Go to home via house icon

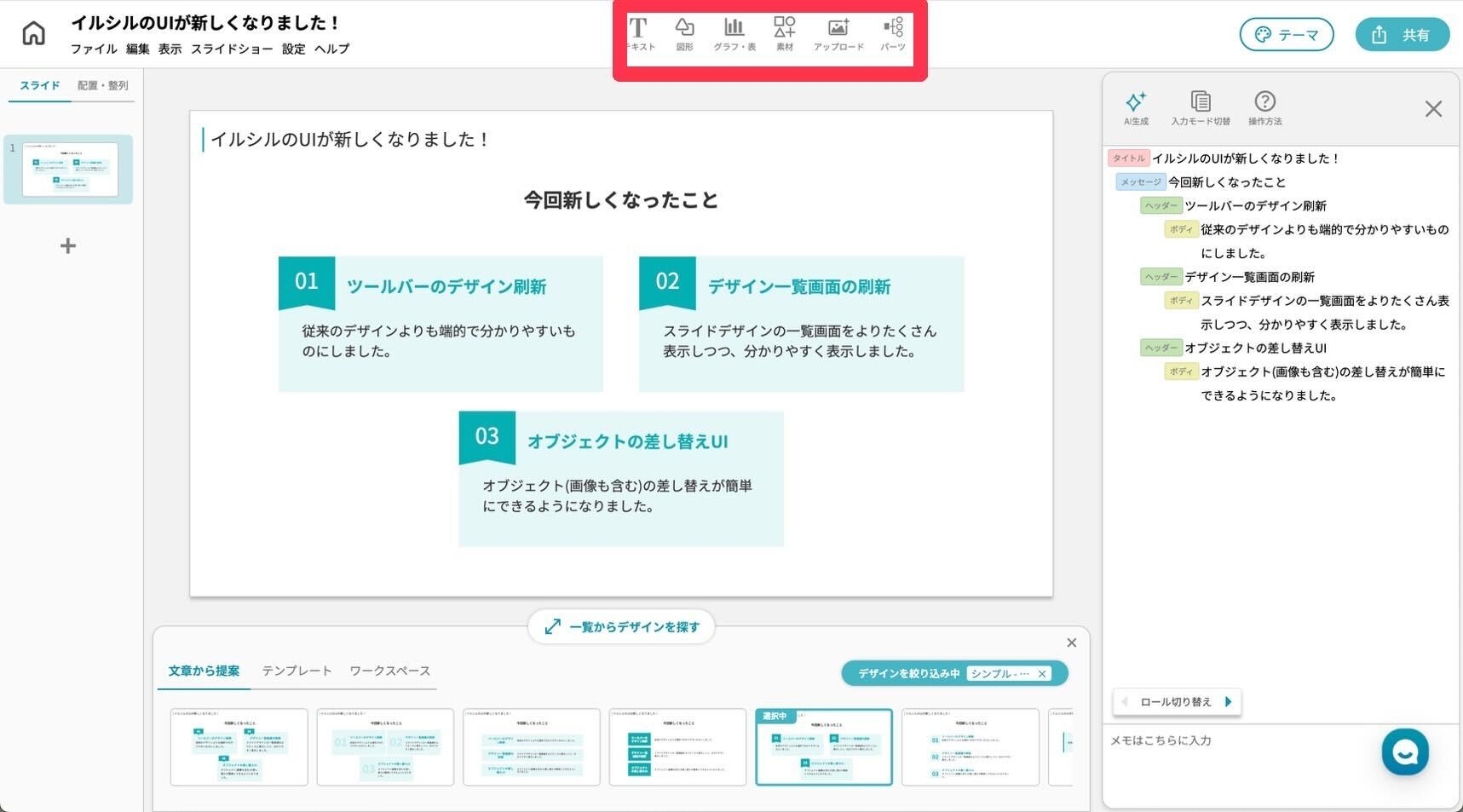[x=33, y=34]
